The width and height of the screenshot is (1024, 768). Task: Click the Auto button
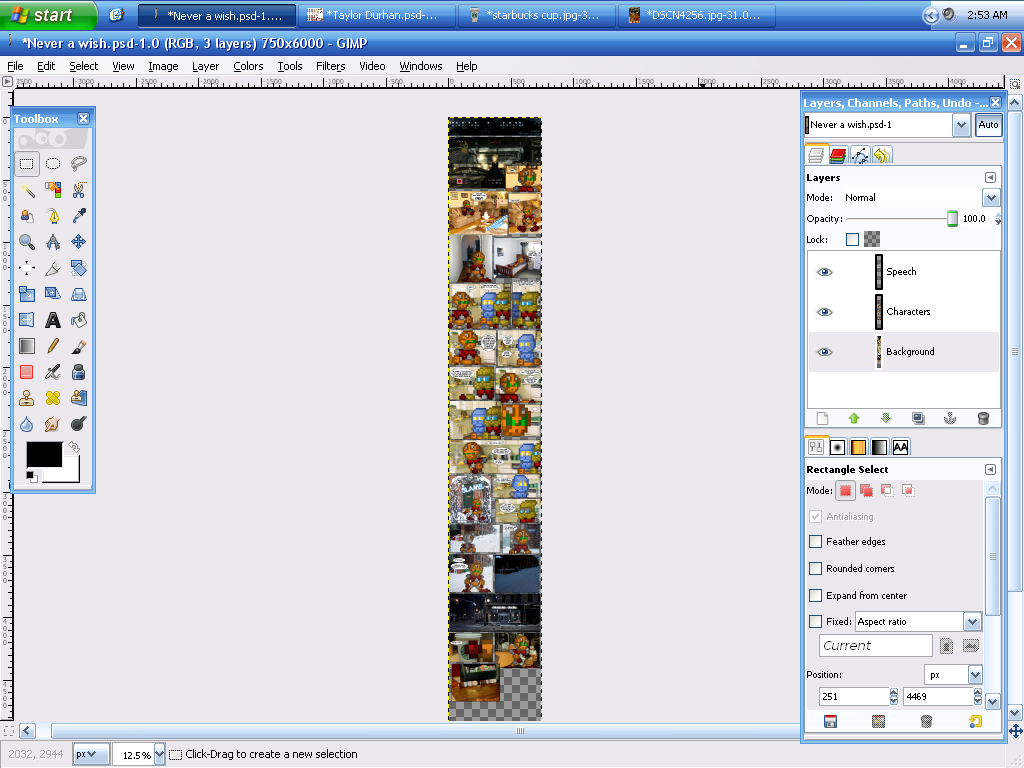coord(988,125)
